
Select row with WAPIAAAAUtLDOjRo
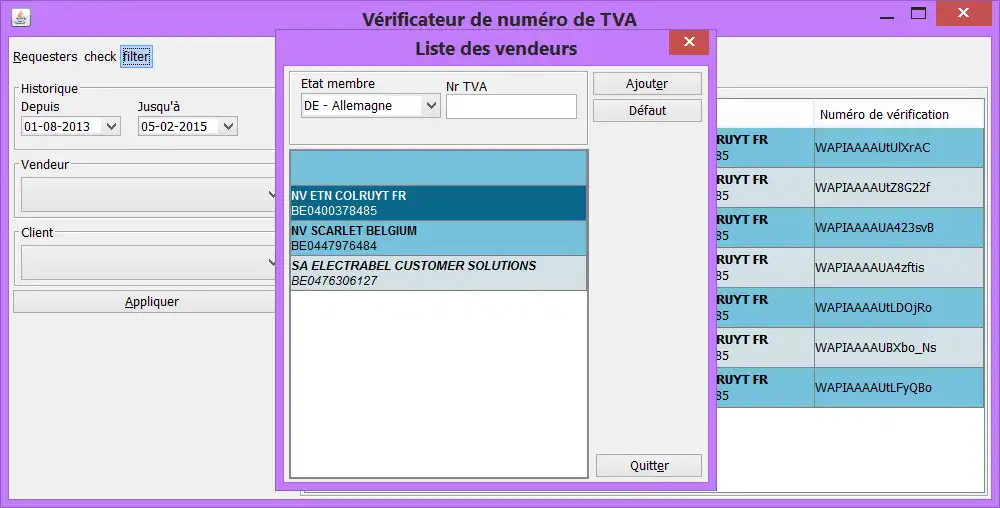point(850,308)
